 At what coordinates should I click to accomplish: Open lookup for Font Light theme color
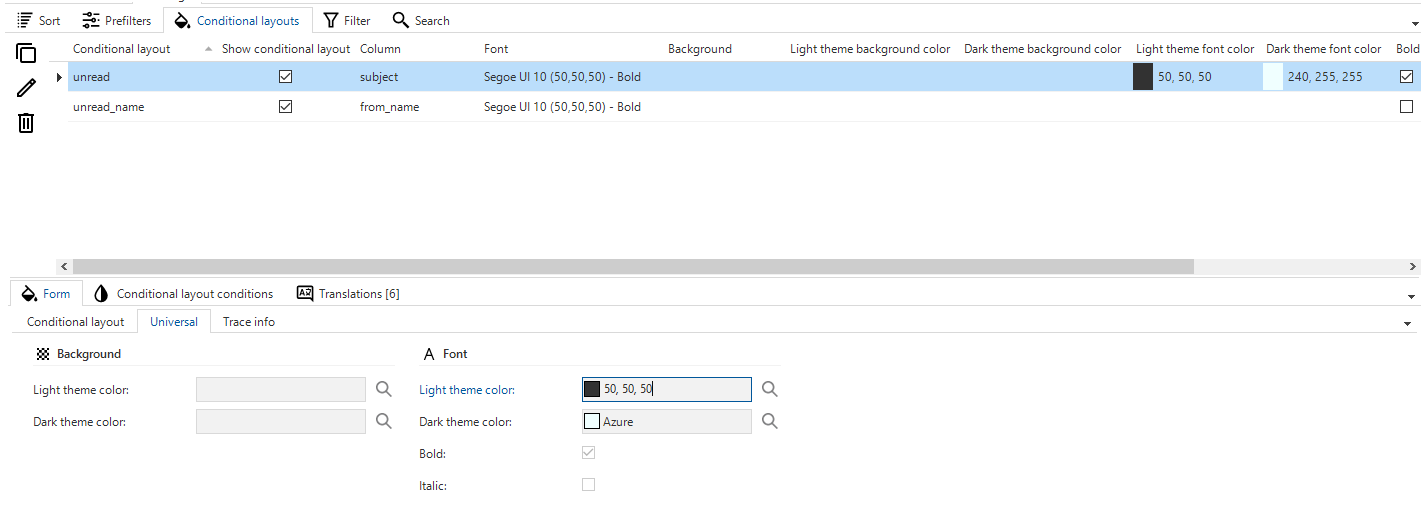[x=769, y=390]
